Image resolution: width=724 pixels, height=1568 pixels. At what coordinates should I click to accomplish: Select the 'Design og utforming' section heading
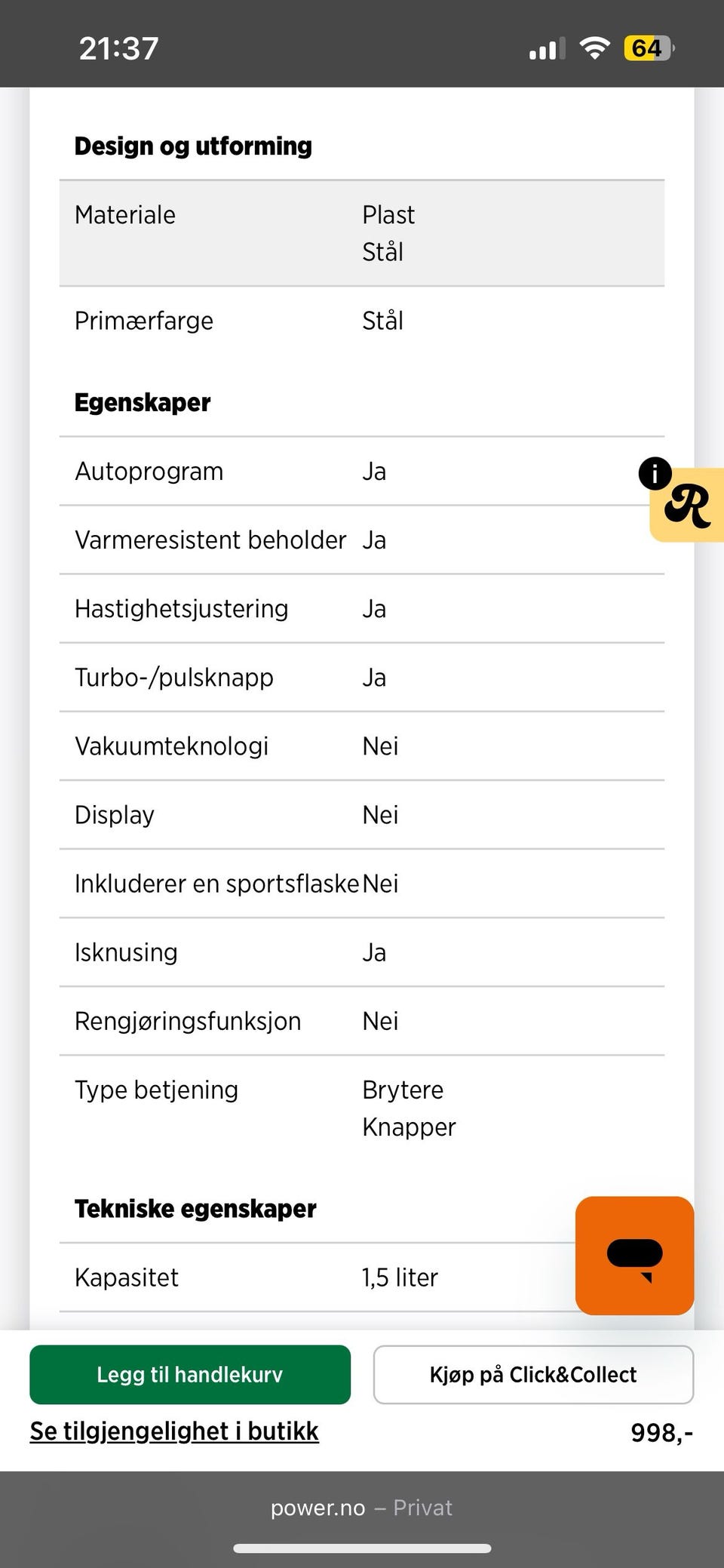pos(193,146)
